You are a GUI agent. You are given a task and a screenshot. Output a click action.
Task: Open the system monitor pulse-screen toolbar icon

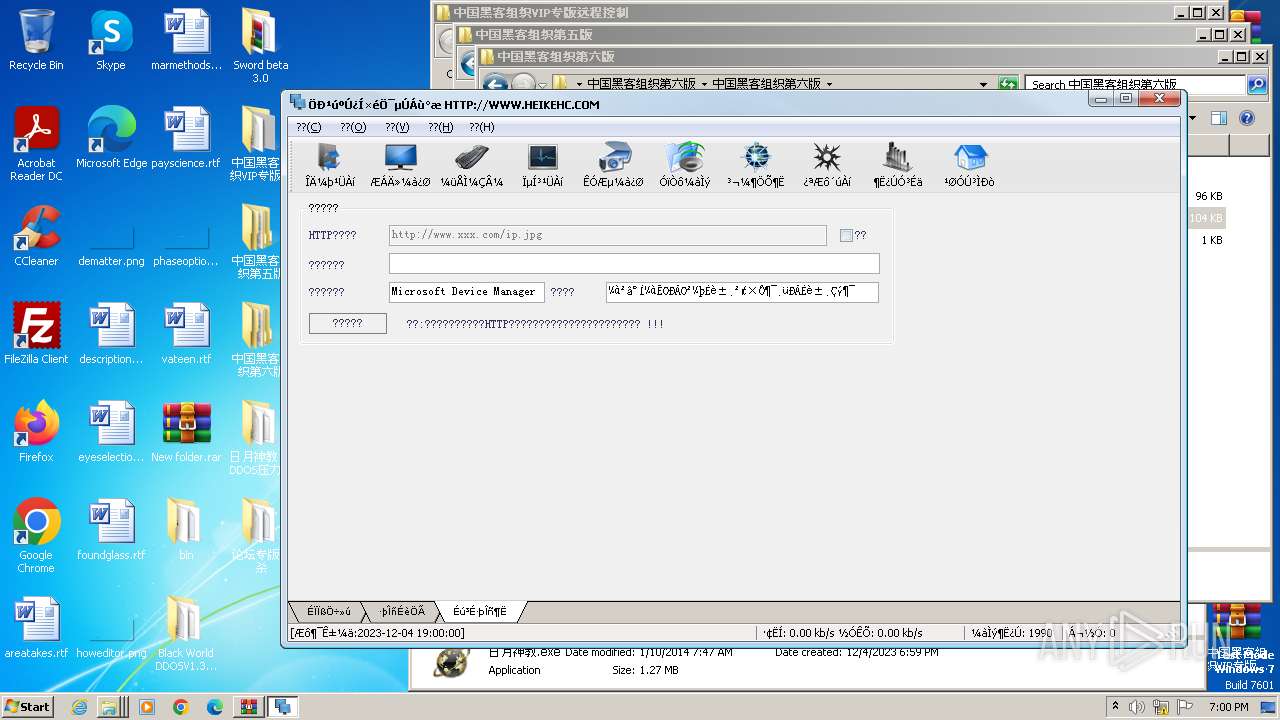coord(543,165)
